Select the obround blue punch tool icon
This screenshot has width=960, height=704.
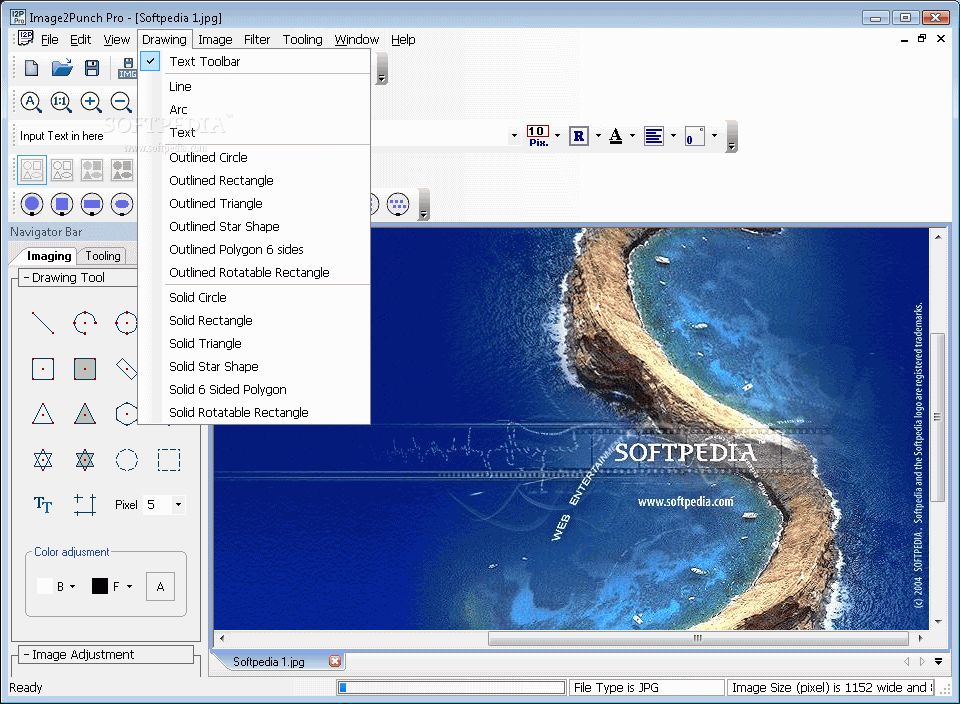(122, 204)
